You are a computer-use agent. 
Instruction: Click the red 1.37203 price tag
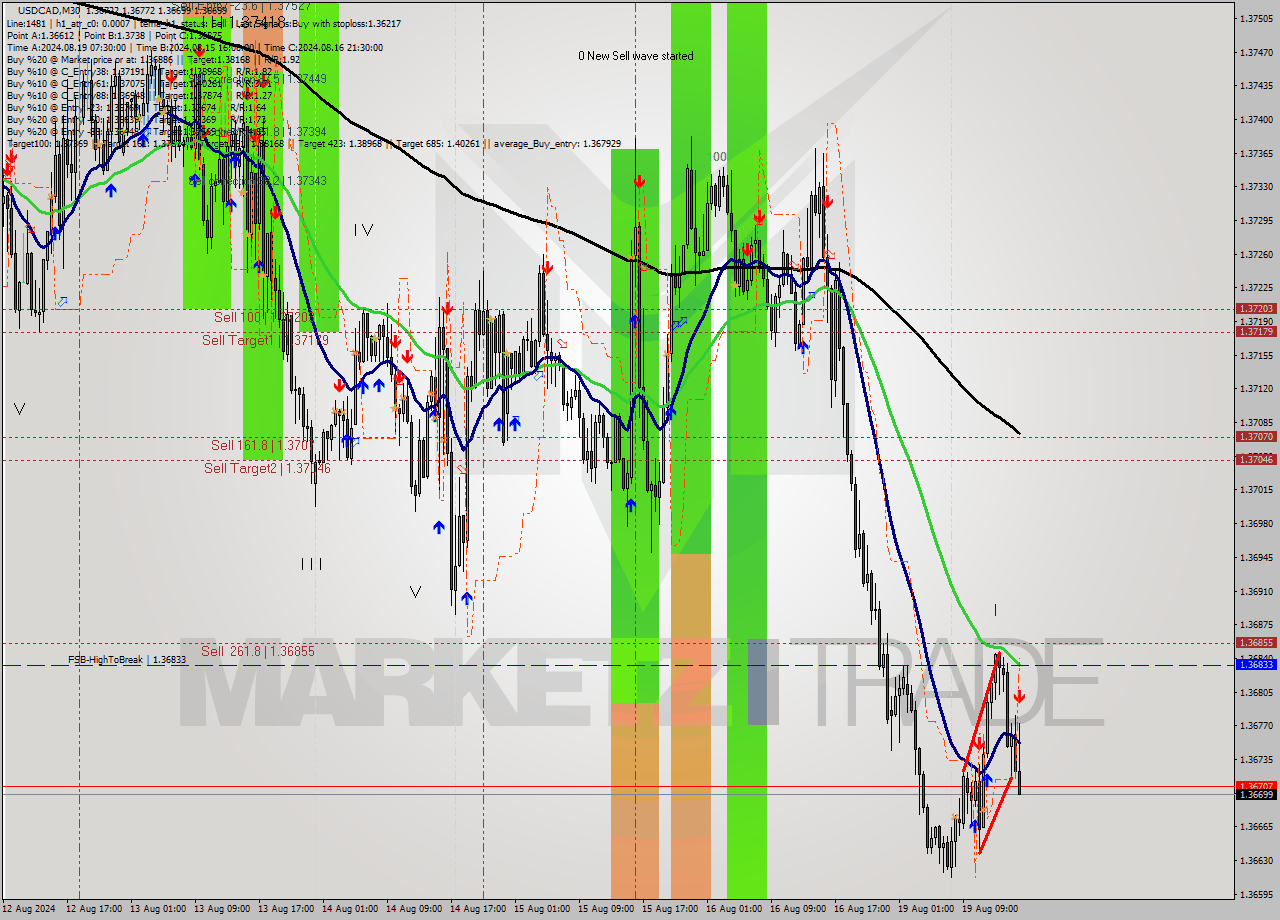point(1256,309)
